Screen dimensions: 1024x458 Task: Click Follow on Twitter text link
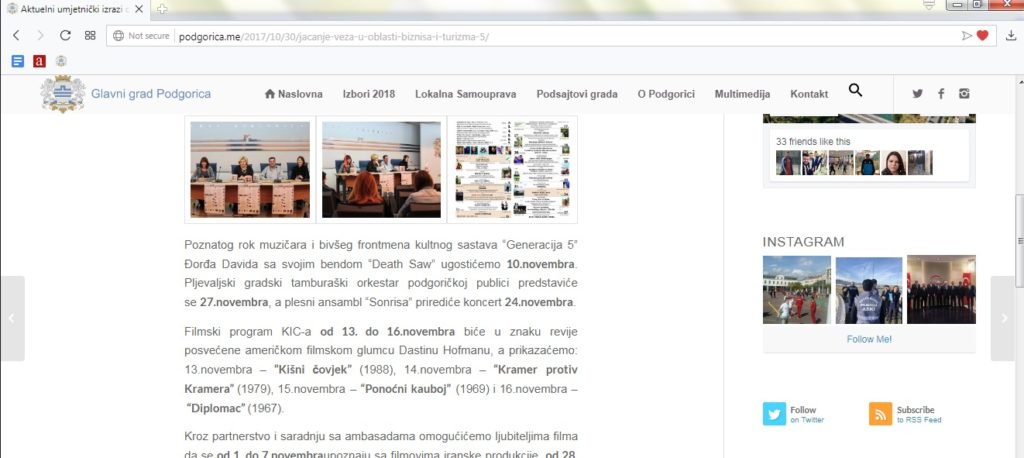click(807, 415)
